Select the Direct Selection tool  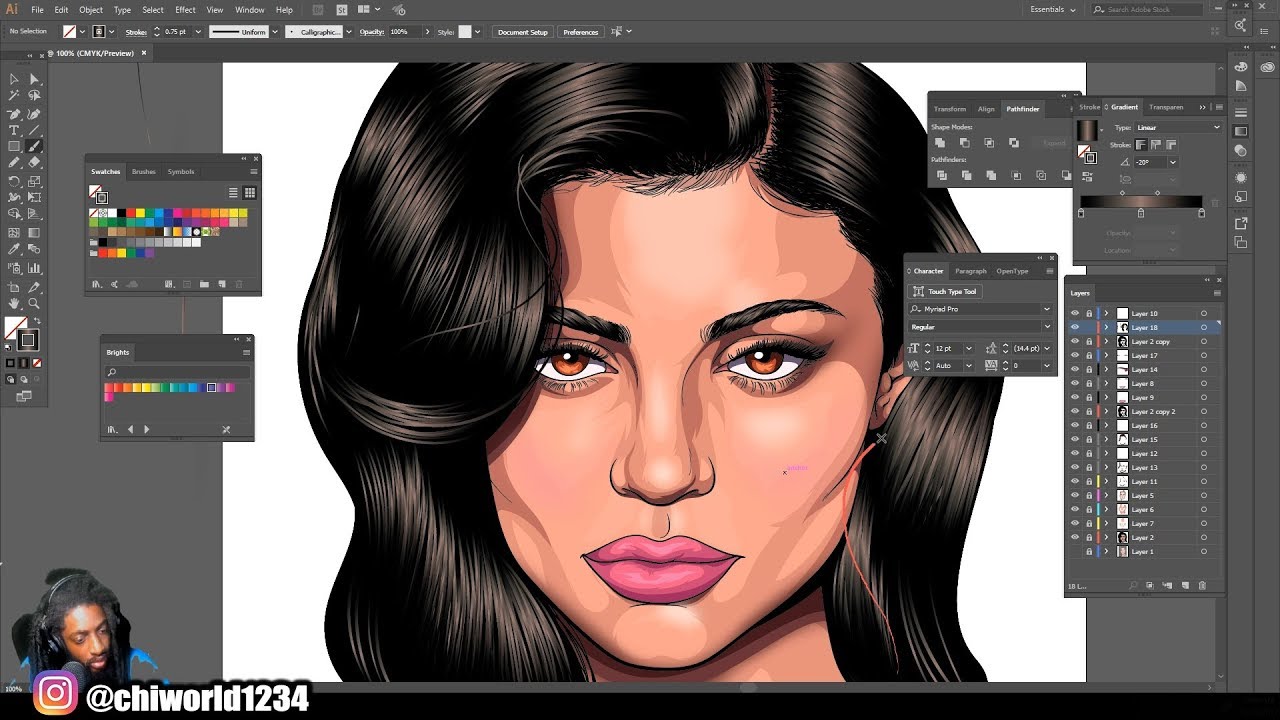pos(34,79)
